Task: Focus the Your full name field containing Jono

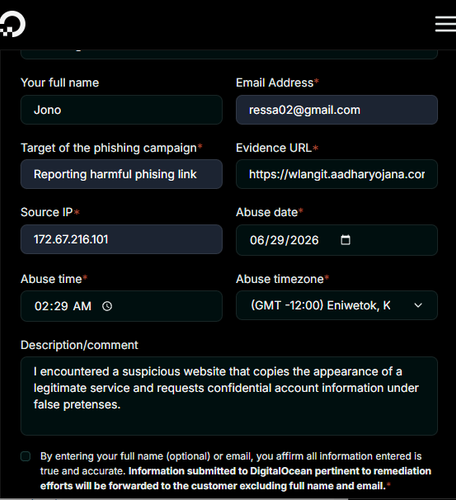Action: (x=121, y=110)
